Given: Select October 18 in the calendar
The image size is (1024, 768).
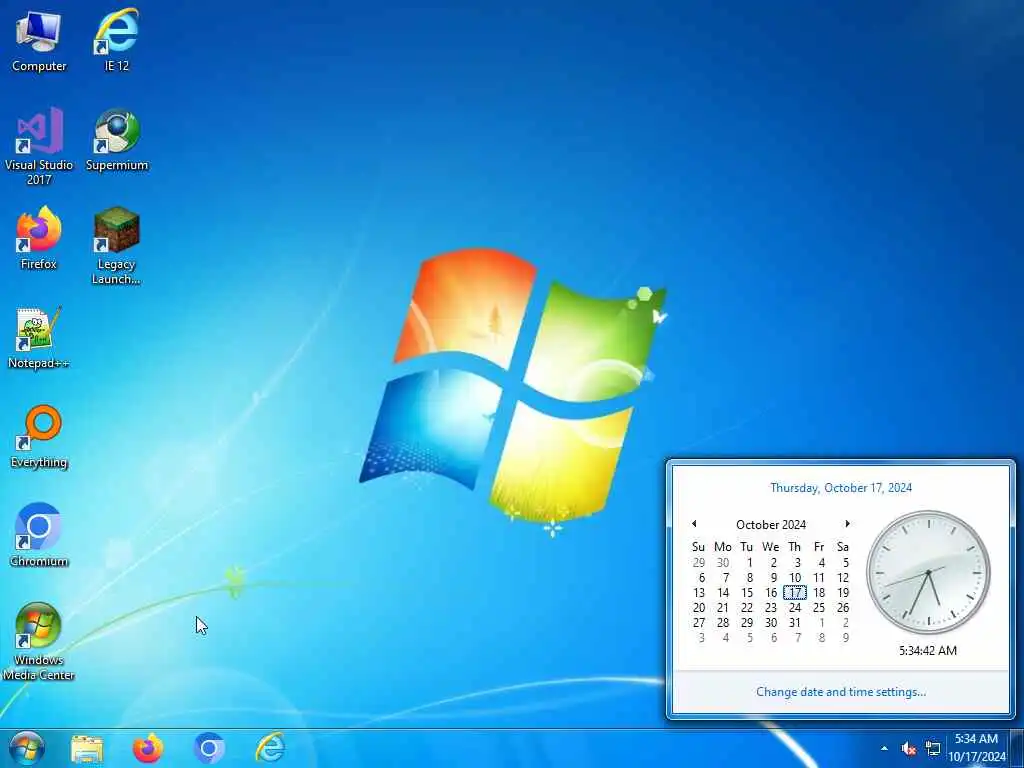Looking at the screenshot, I should point(819,592).
